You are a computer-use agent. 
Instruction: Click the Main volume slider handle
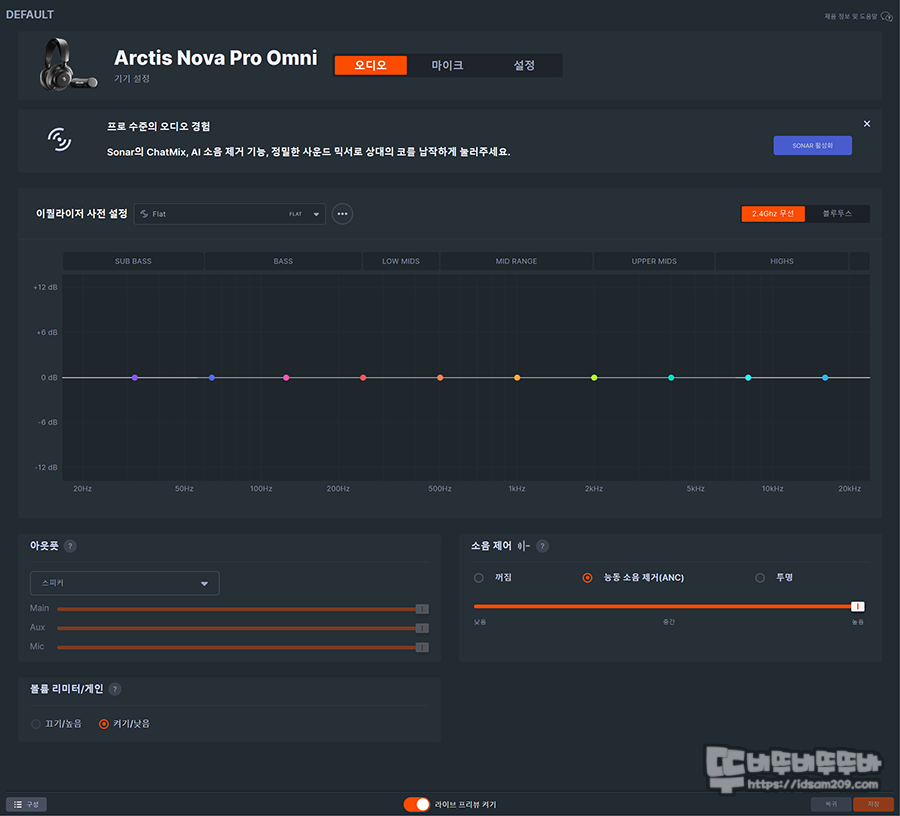tap(422, 609)
